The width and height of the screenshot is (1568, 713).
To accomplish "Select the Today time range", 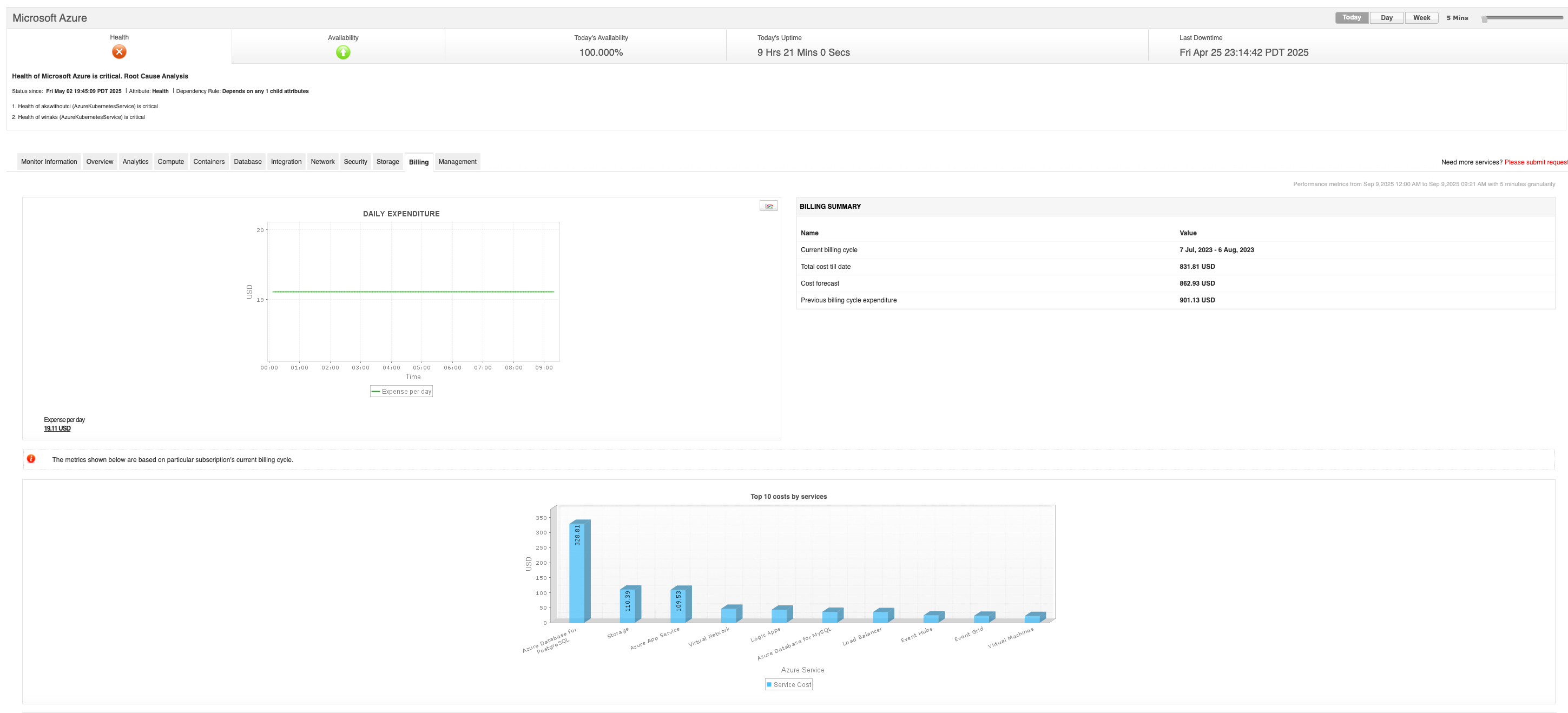I will pyautogui.click(x=1352, y=17).
